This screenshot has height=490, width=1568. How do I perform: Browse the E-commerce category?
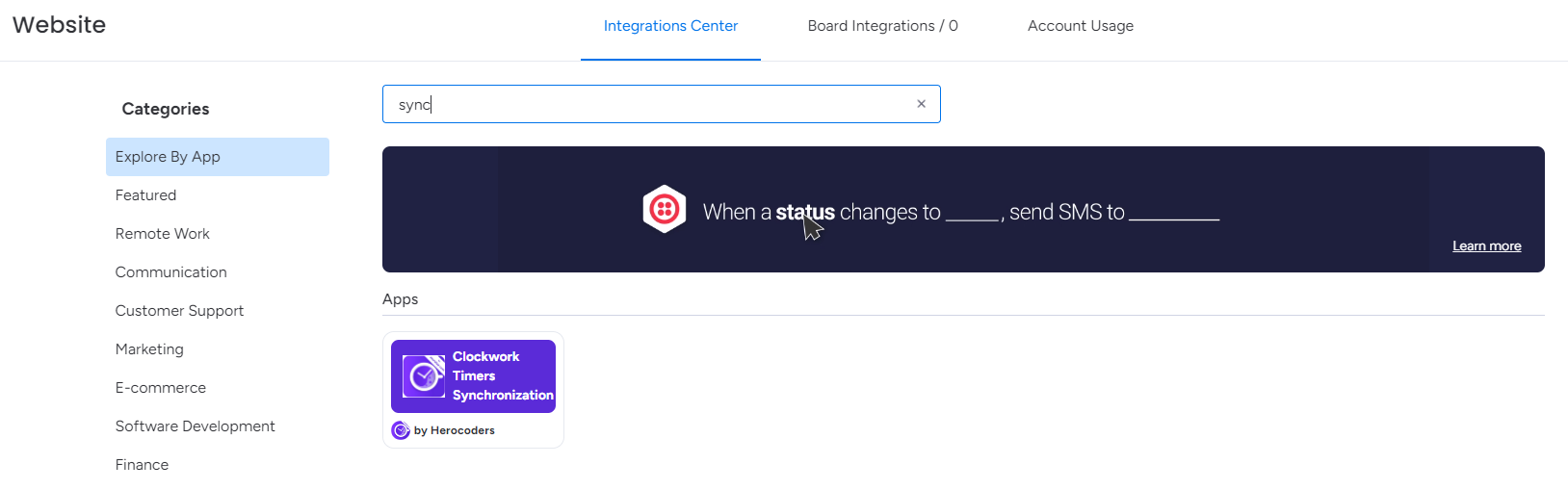[160, 388]
